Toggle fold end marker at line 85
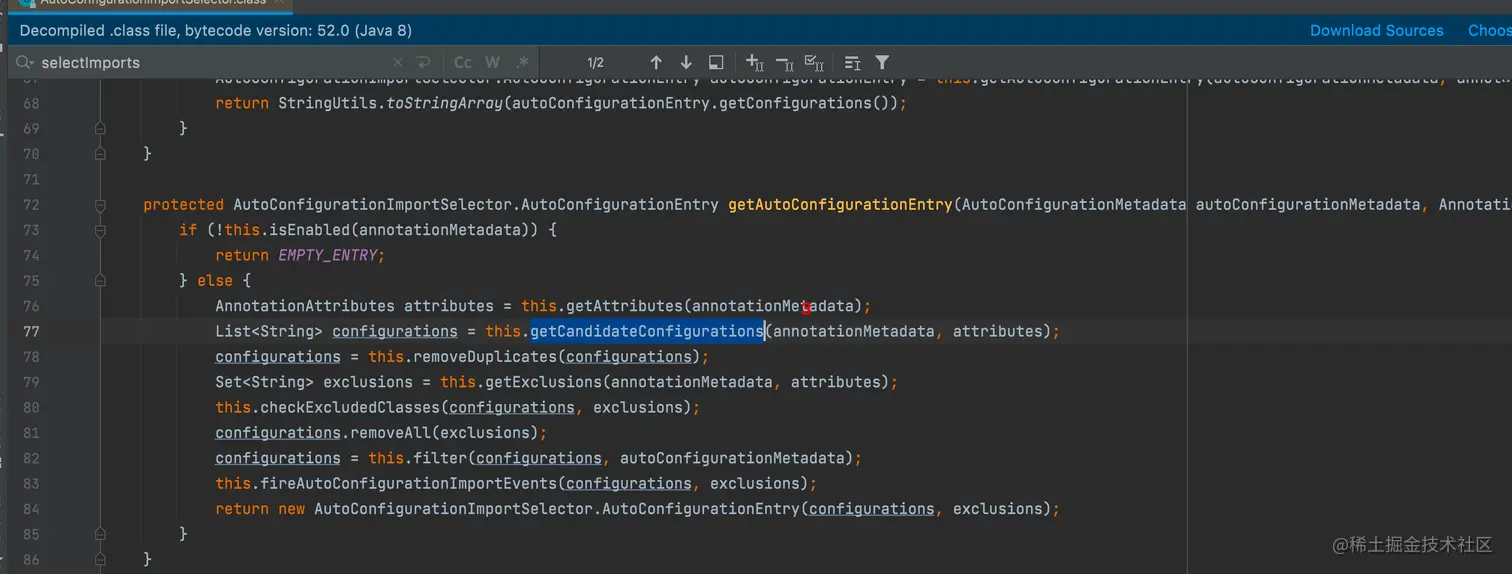The width and height of the screenshot is (1512, 574). click(100, 534)
